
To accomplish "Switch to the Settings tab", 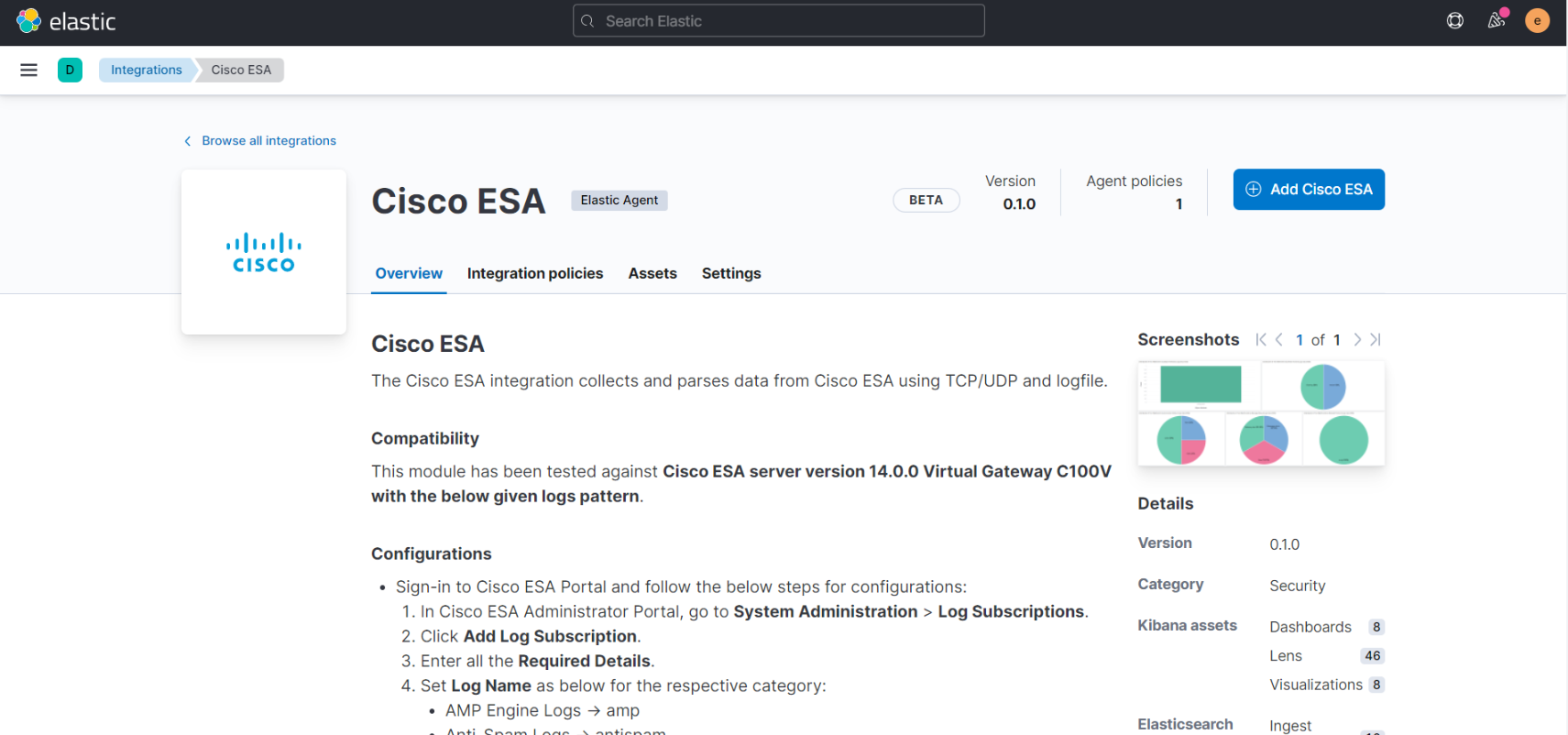I will [731, 273].
